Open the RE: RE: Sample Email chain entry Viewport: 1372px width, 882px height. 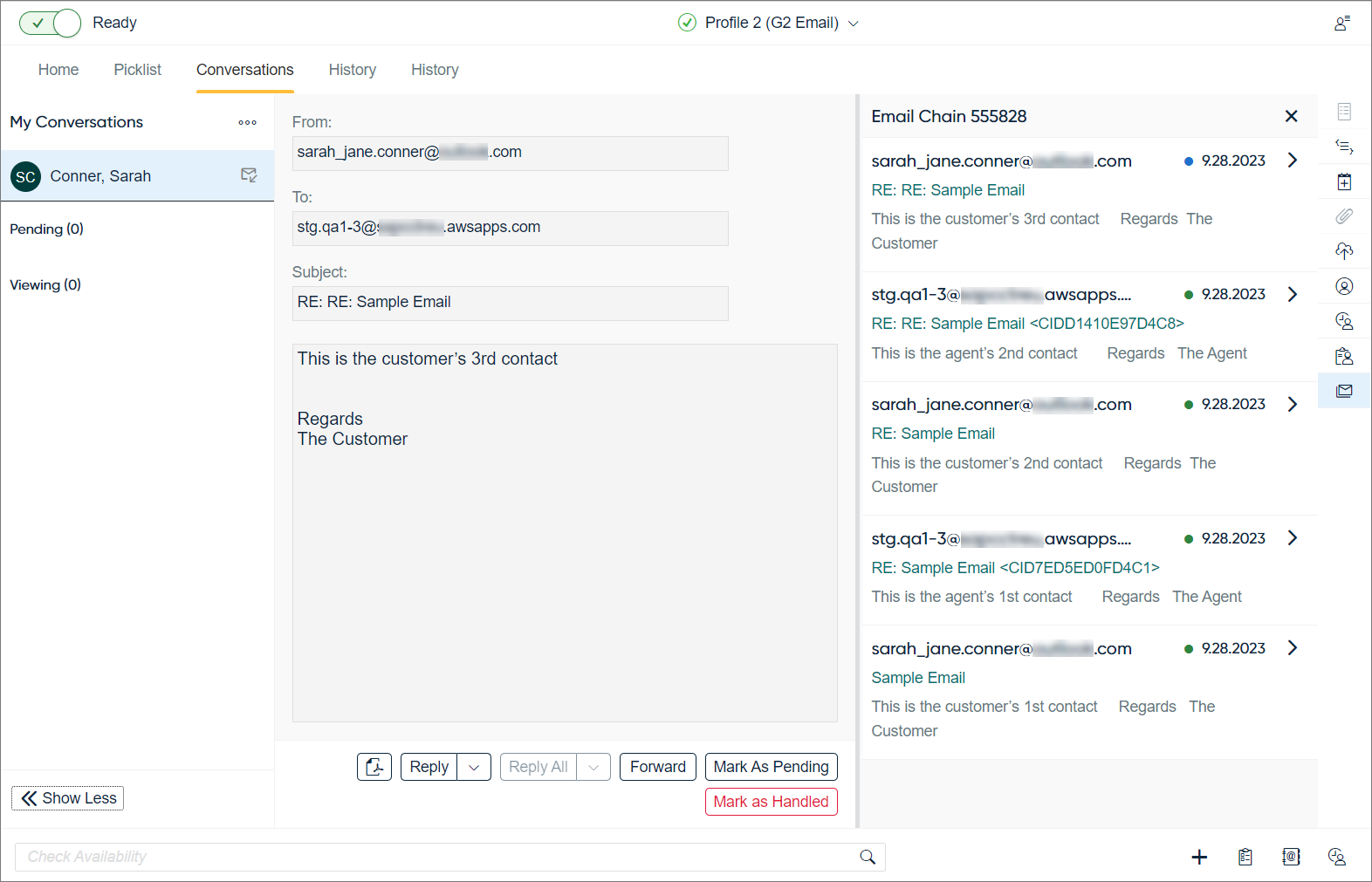(x=948, y=190)
